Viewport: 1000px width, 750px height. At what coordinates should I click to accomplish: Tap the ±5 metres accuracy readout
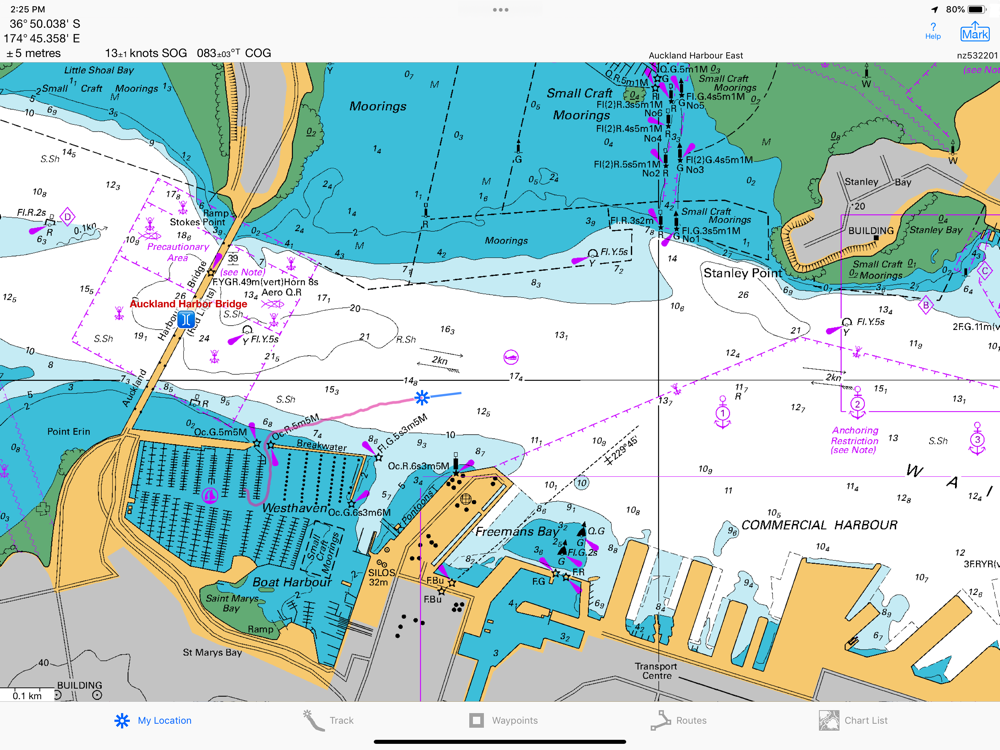pos(33,53)
